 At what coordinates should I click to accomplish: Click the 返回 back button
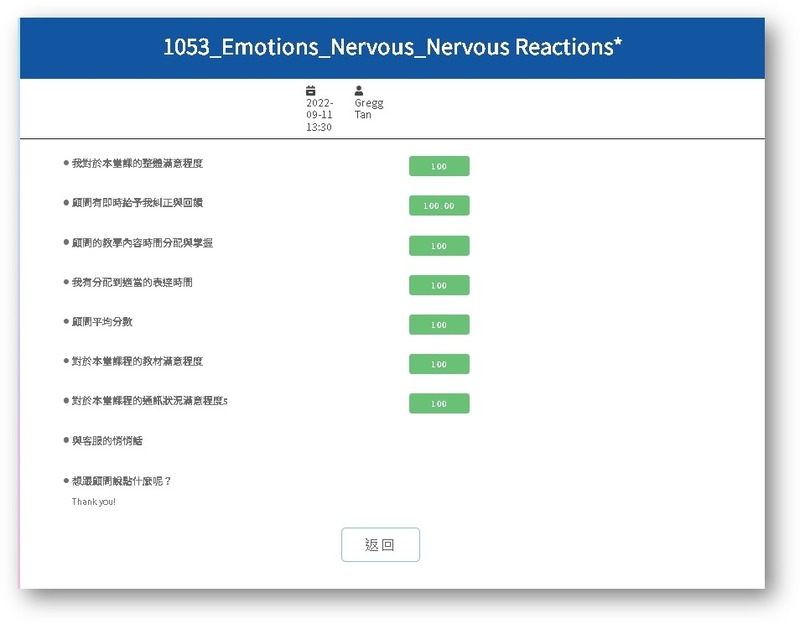(380, 545)
